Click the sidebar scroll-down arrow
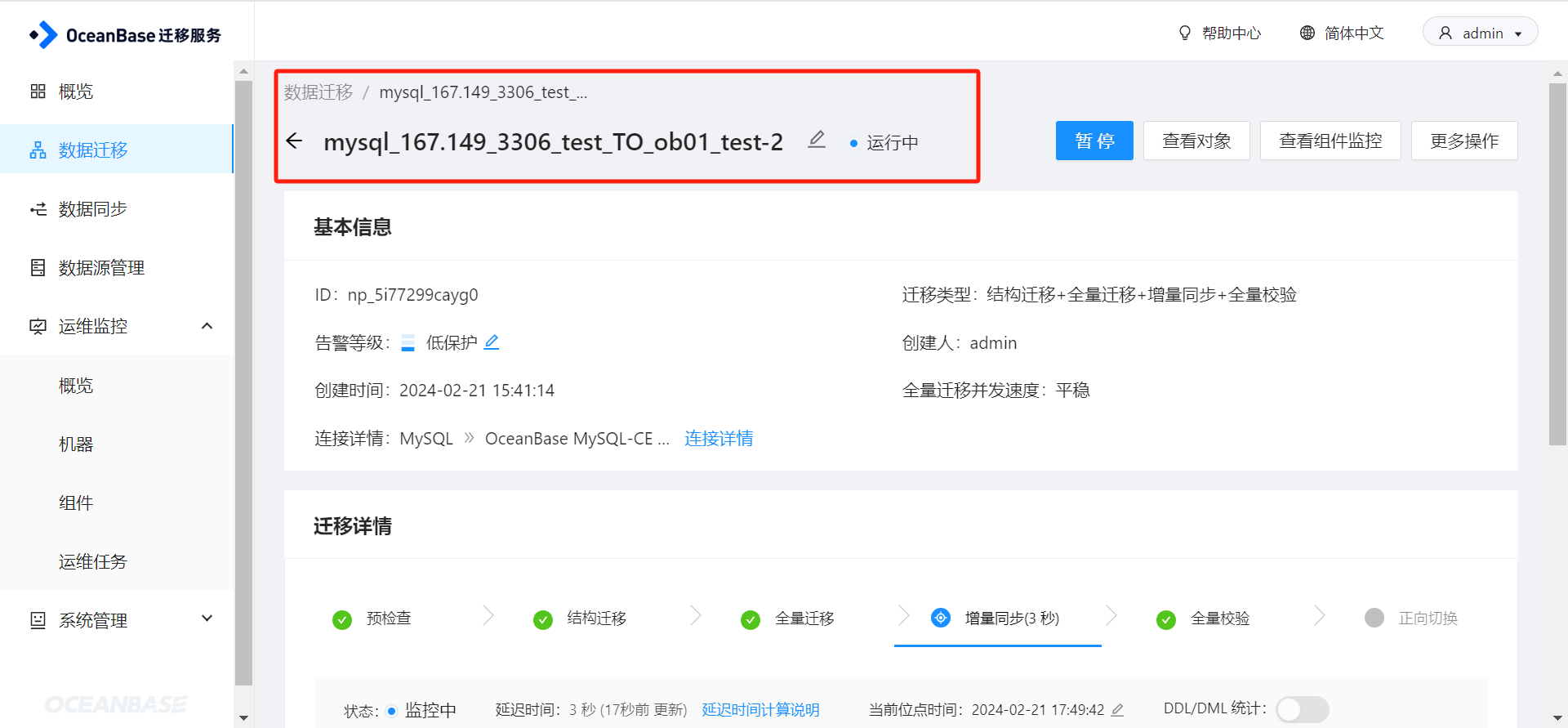This screenshot has height=728, width=1568. pyautogui.click(x=243, y=718)
